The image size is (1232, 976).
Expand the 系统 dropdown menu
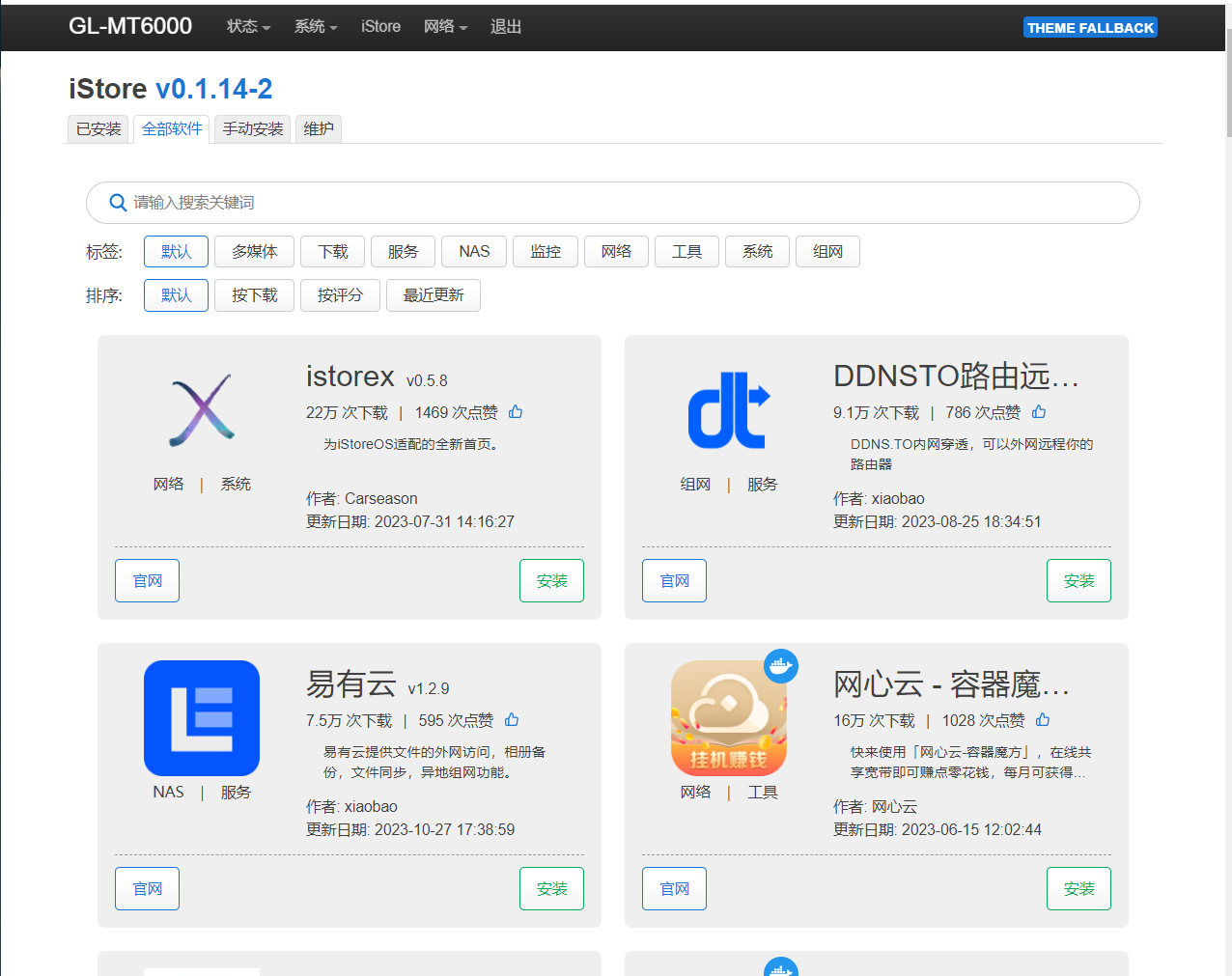pos(316,27)
